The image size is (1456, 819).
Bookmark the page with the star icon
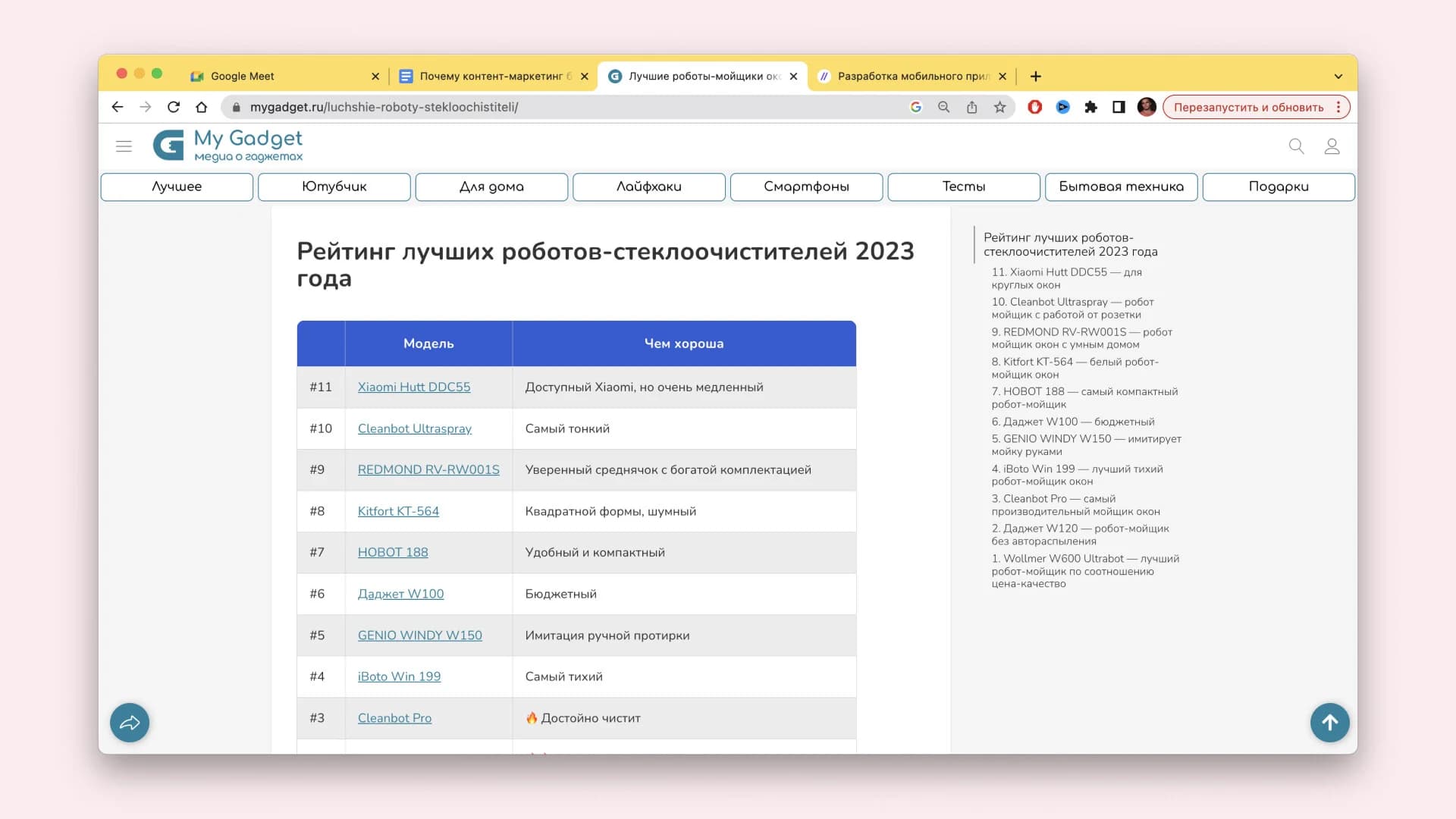(x=1000, y=107)
